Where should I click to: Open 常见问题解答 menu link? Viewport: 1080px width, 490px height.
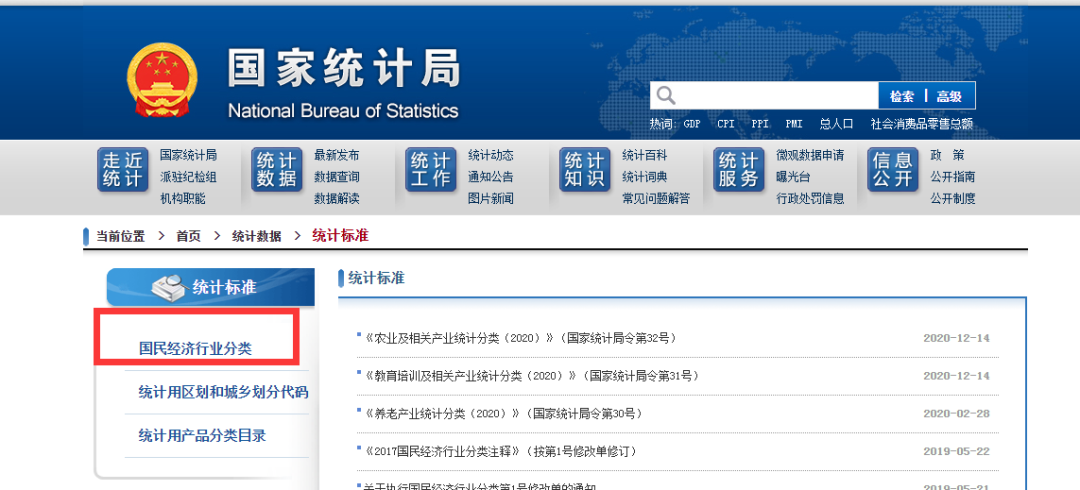656,198
